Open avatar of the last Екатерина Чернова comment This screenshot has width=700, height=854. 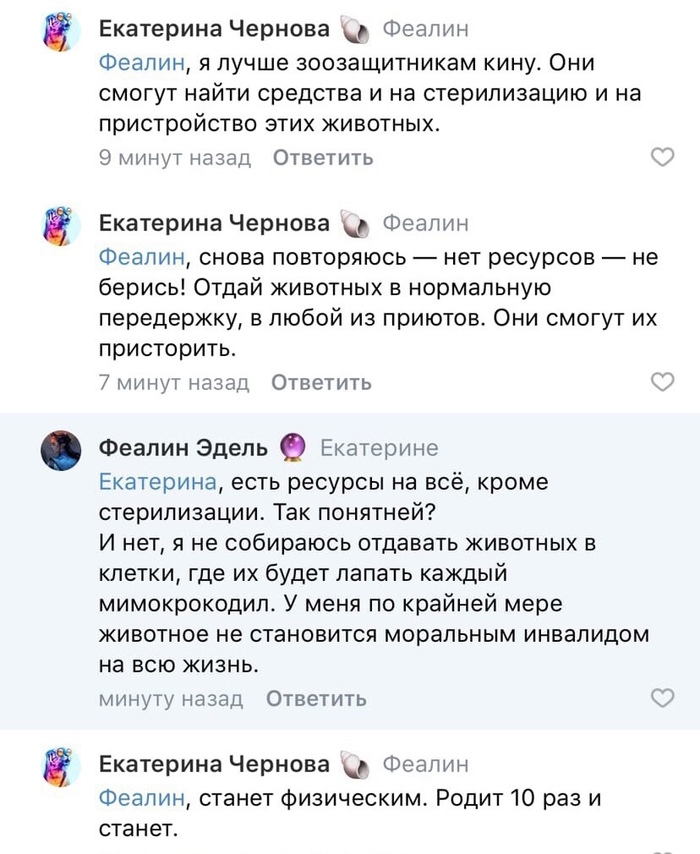(x=60, y=767)
